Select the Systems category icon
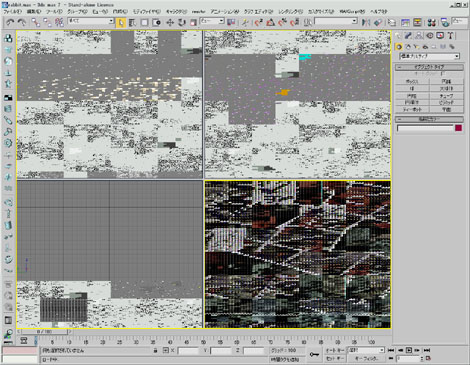470x365 pixels. [452, 47]
